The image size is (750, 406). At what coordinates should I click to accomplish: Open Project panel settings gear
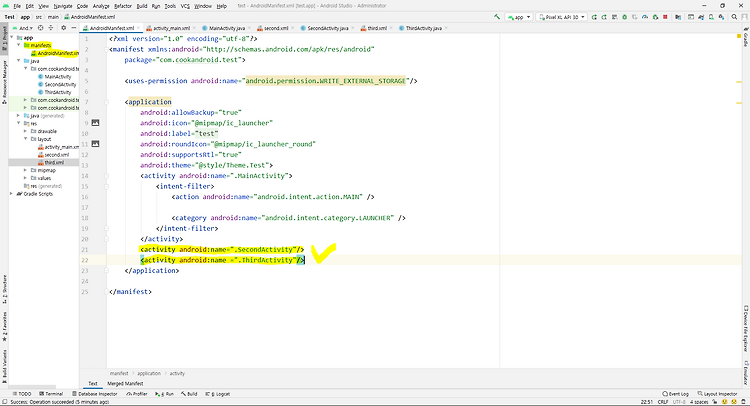(x=63, y=28)
